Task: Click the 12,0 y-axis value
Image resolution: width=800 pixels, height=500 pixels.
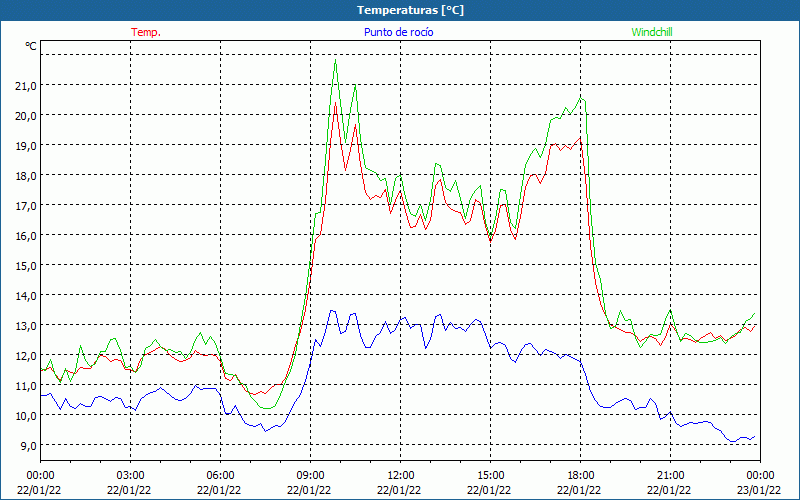Action: [26, 356]
